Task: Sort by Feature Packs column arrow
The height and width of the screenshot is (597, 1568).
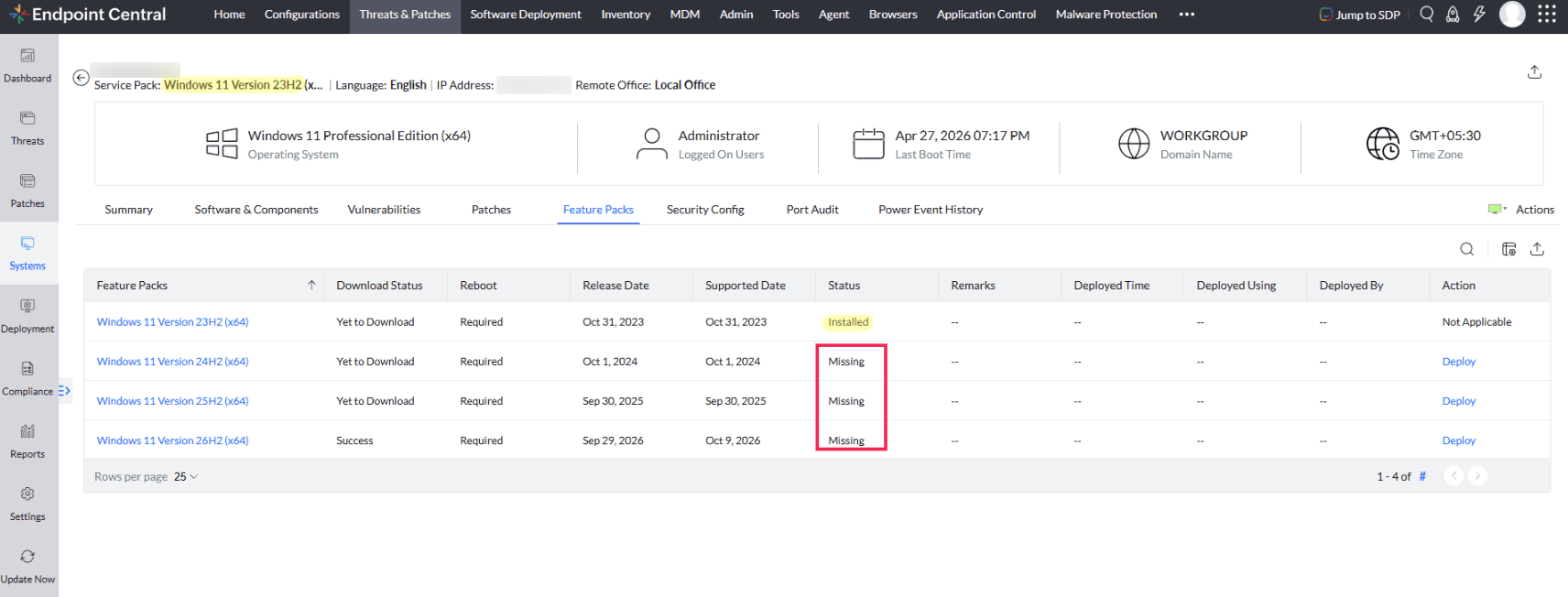Action: (311, 286)
